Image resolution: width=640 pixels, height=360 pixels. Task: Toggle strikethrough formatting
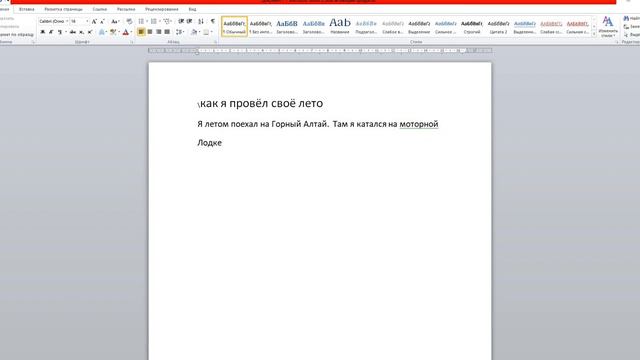(73, 32)
